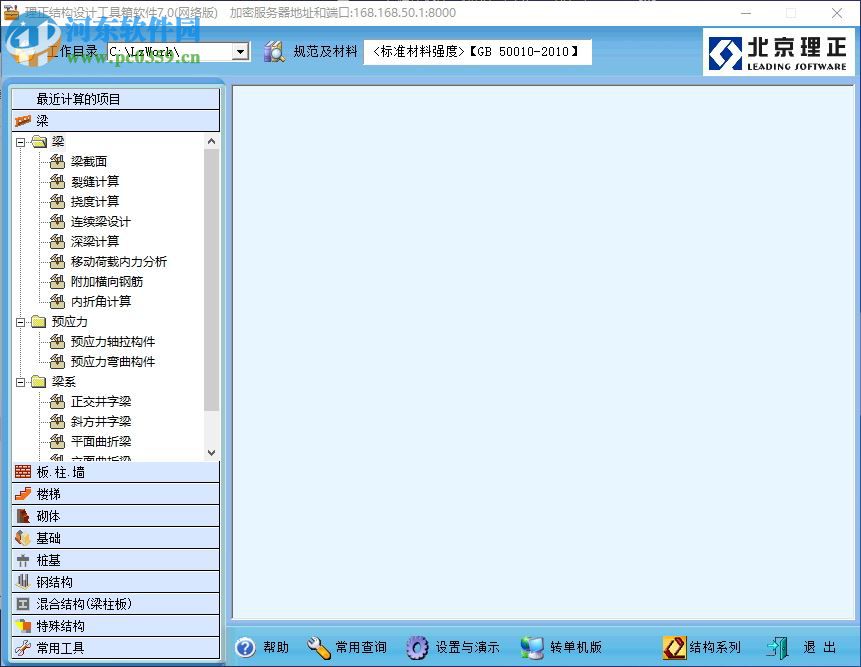The width and height of the screenshot is (861, 667).
Task: Open 帮助 via the question mark icon
Action: tap(247, 647)
